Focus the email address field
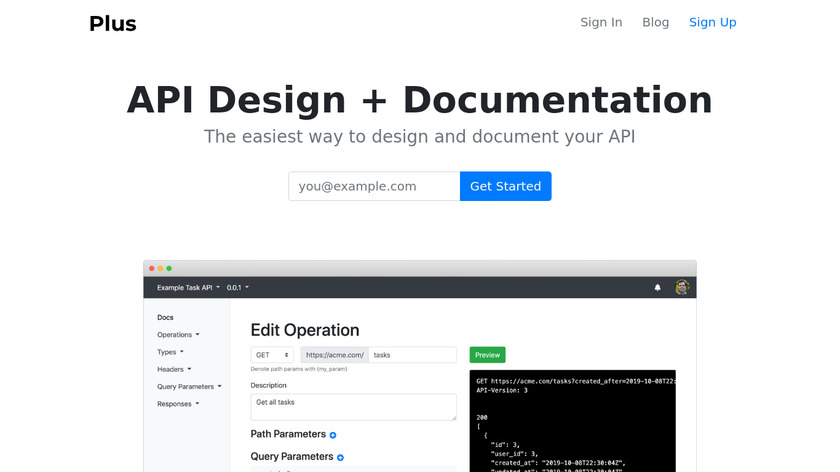This screenshot has height=472, width=840. pos(374,186)
